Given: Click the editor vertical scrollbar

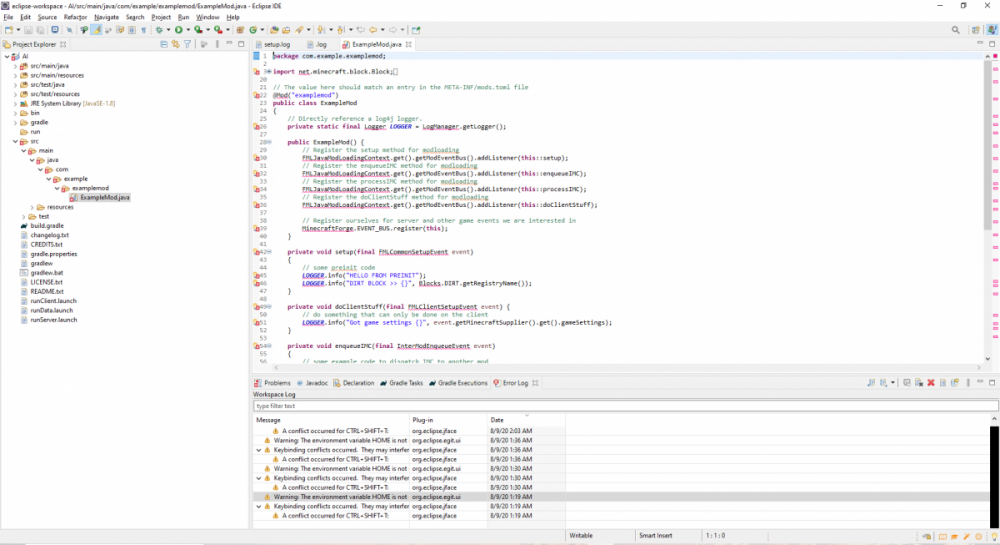Looking at the screenshot, I should tap(987, 143).
